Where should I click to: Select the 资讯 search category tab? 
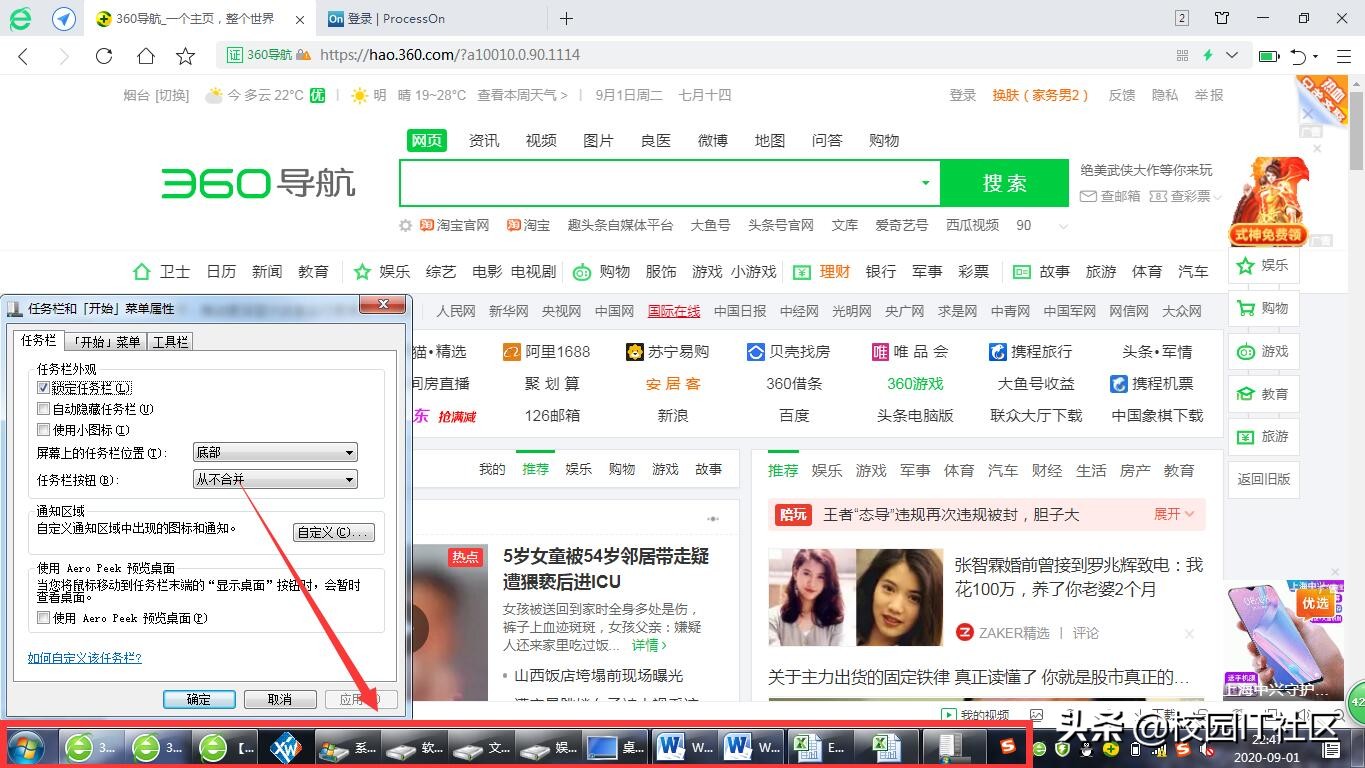[484, 141]
